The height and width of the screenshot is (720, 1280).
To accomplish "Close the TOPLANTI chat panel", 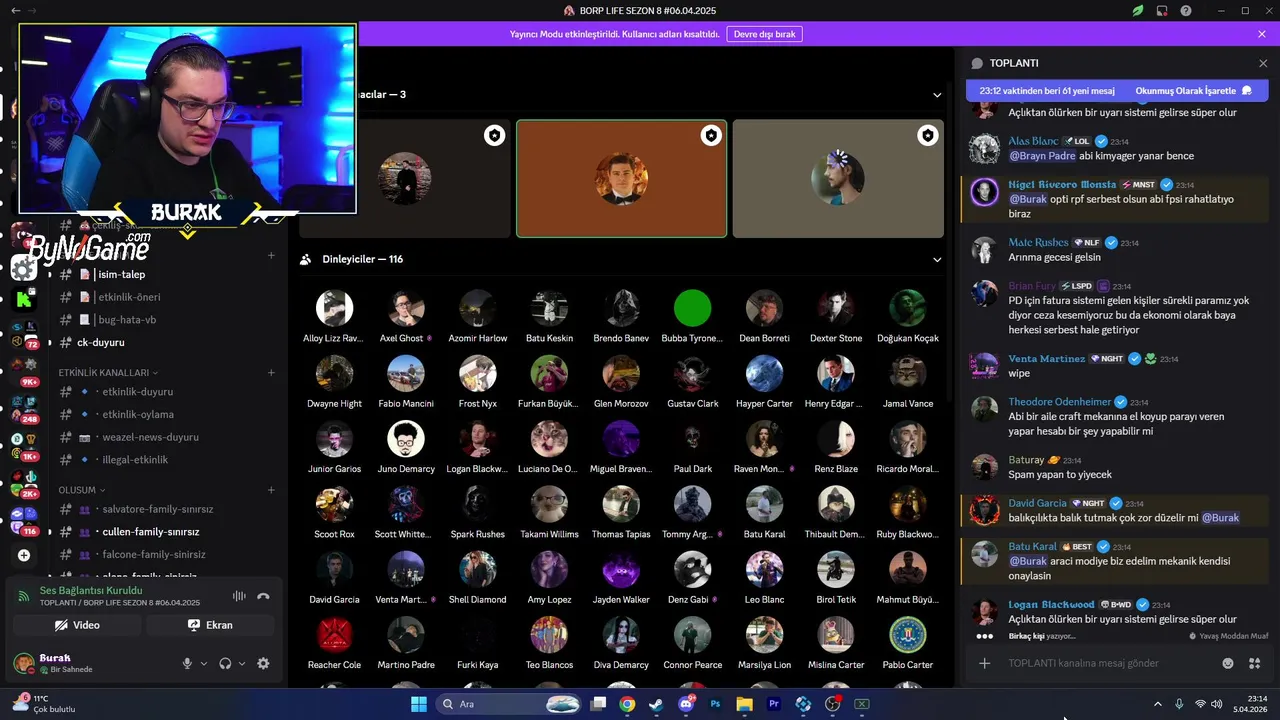I will pyautogui.click(x=1263, y=63).
